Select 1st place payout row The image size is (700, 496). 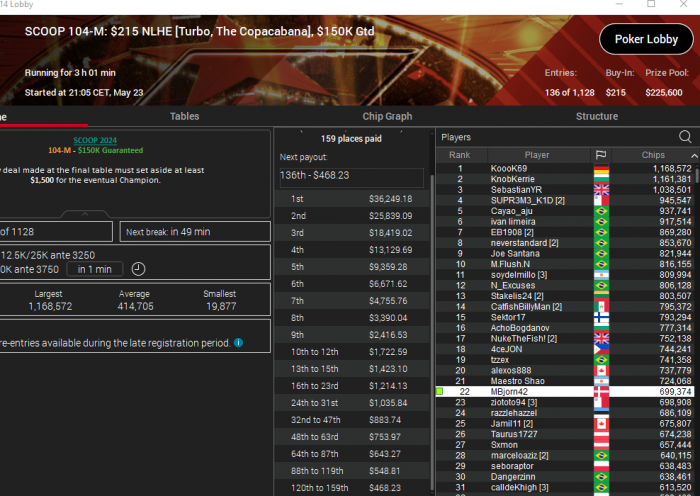[x=351, y=199]
